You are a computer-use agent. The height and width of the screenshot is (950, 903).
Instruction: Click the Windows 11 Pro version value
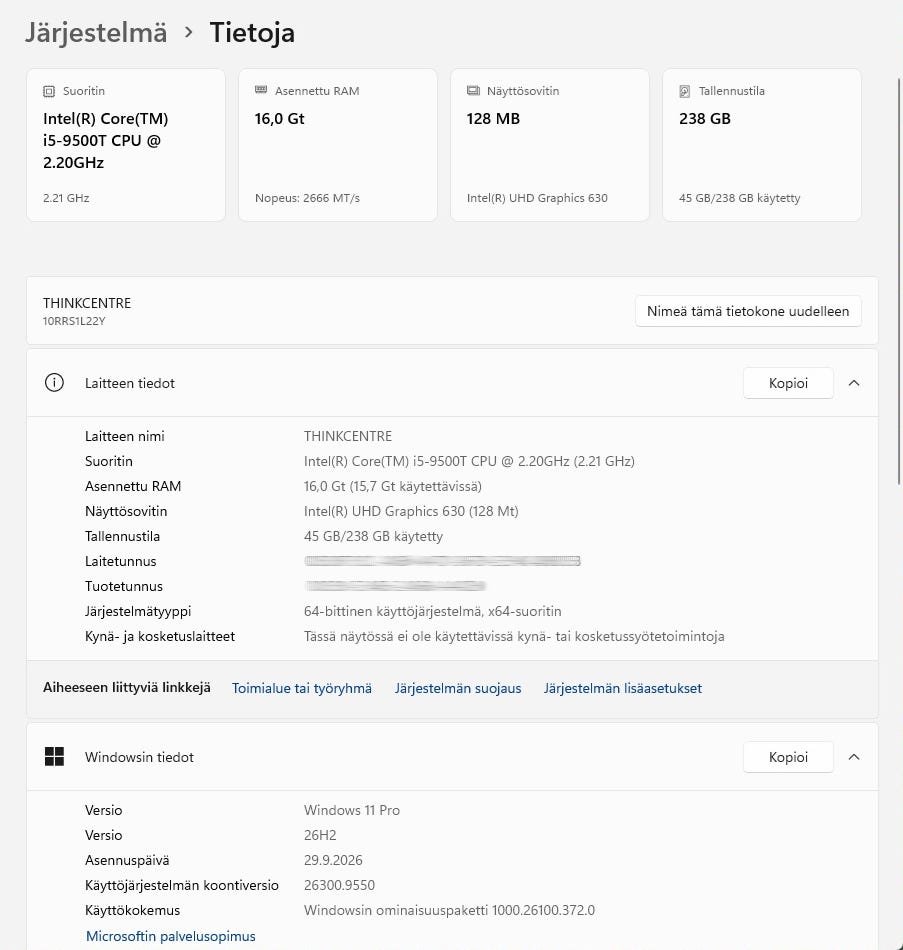pyautogui.click(x=352, y=810)
